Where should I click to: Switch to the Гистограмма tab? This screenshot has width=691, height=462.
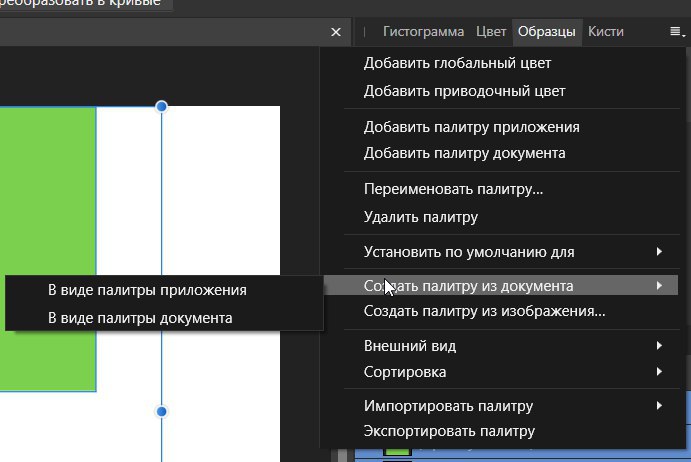coord(423,32)
